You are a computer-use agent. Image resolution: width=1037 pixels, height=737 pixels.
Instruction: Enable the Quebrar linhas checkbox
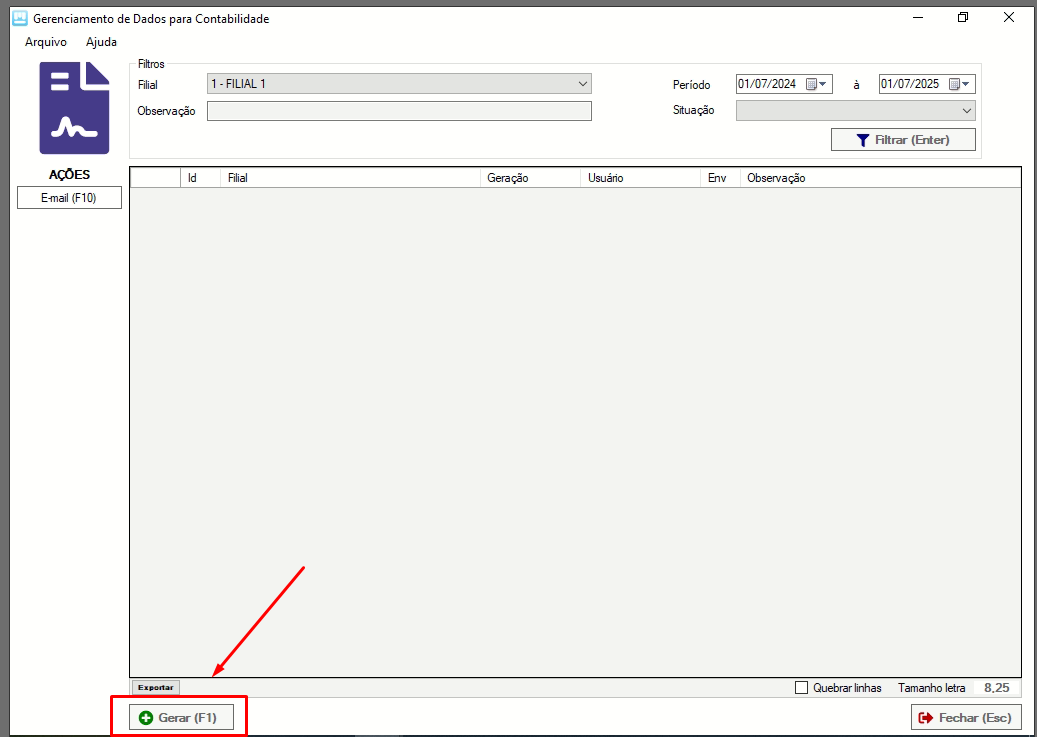pyautogui.click(x=801, y=688)
